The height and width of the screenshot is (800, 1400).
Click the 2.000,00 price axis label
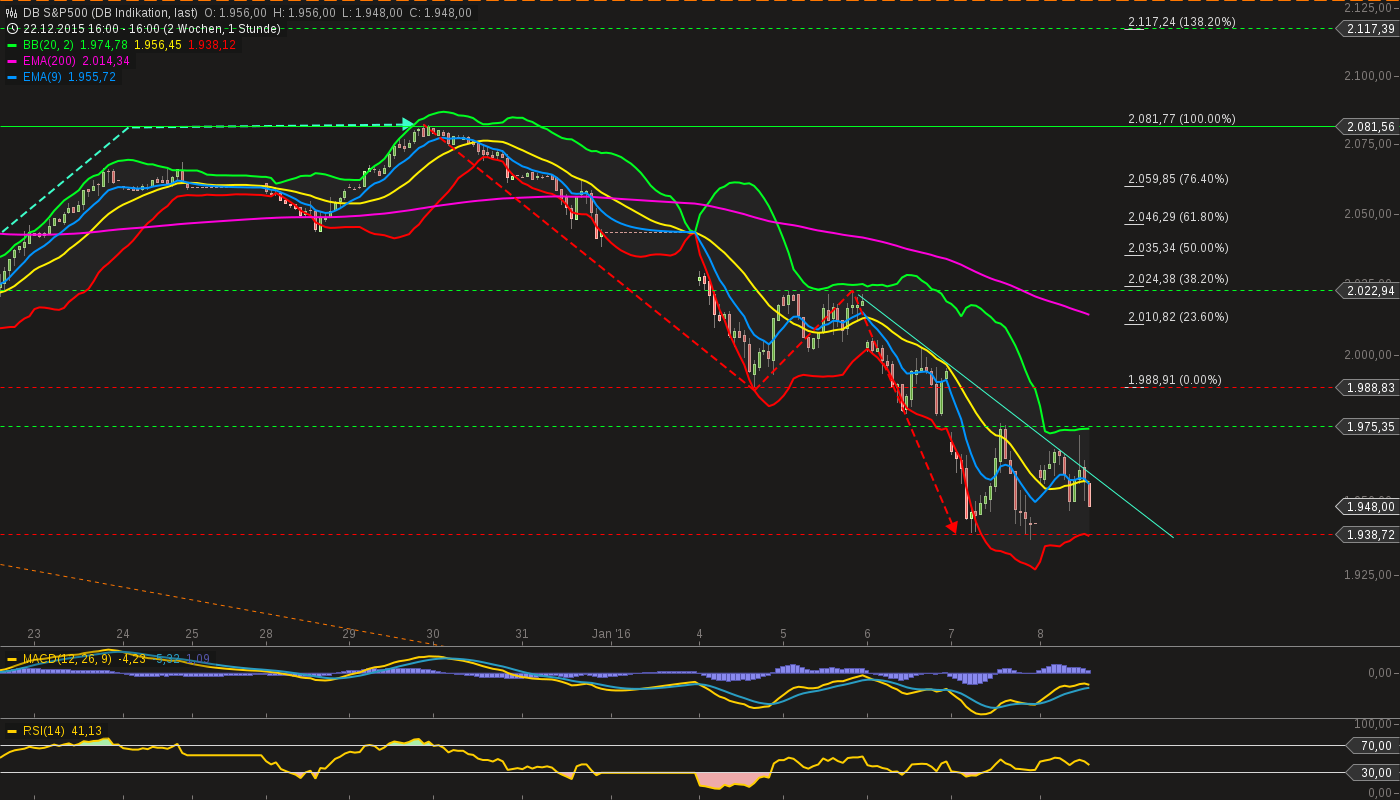pos(1369,355)
